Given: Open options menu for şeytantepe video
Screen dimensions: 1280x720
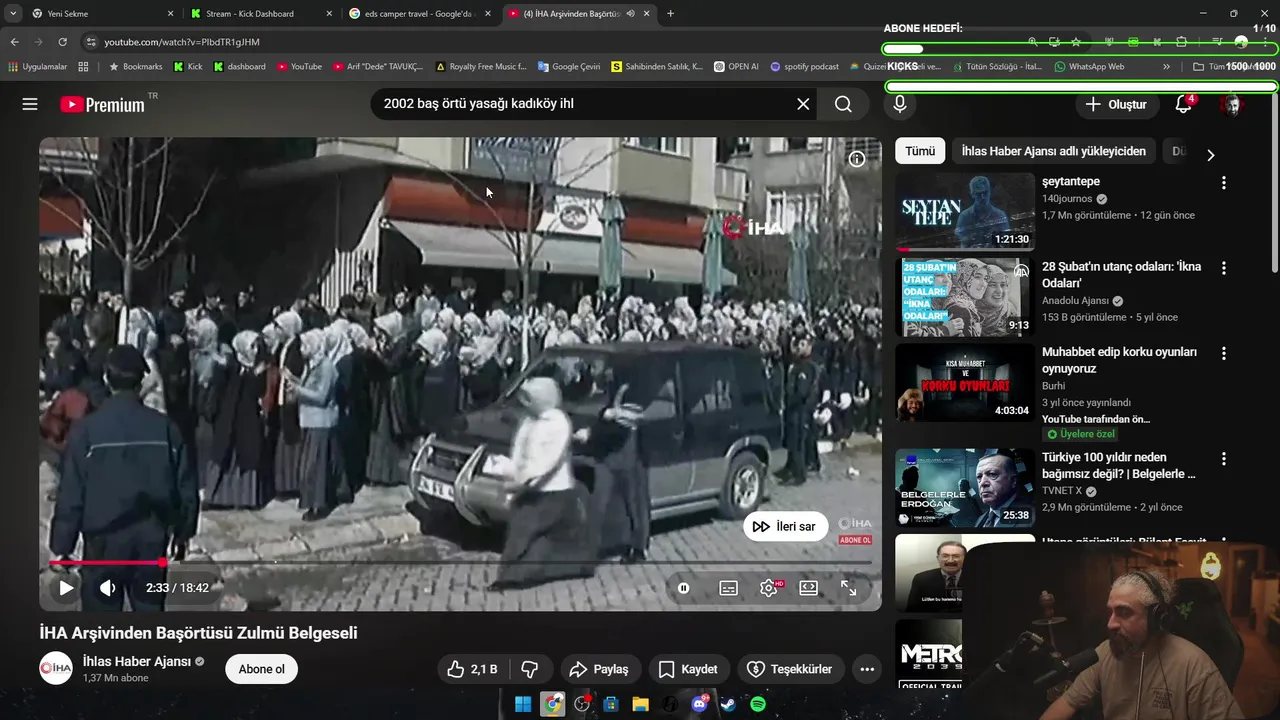Looking at the screenshot, I should point(1223,183).
